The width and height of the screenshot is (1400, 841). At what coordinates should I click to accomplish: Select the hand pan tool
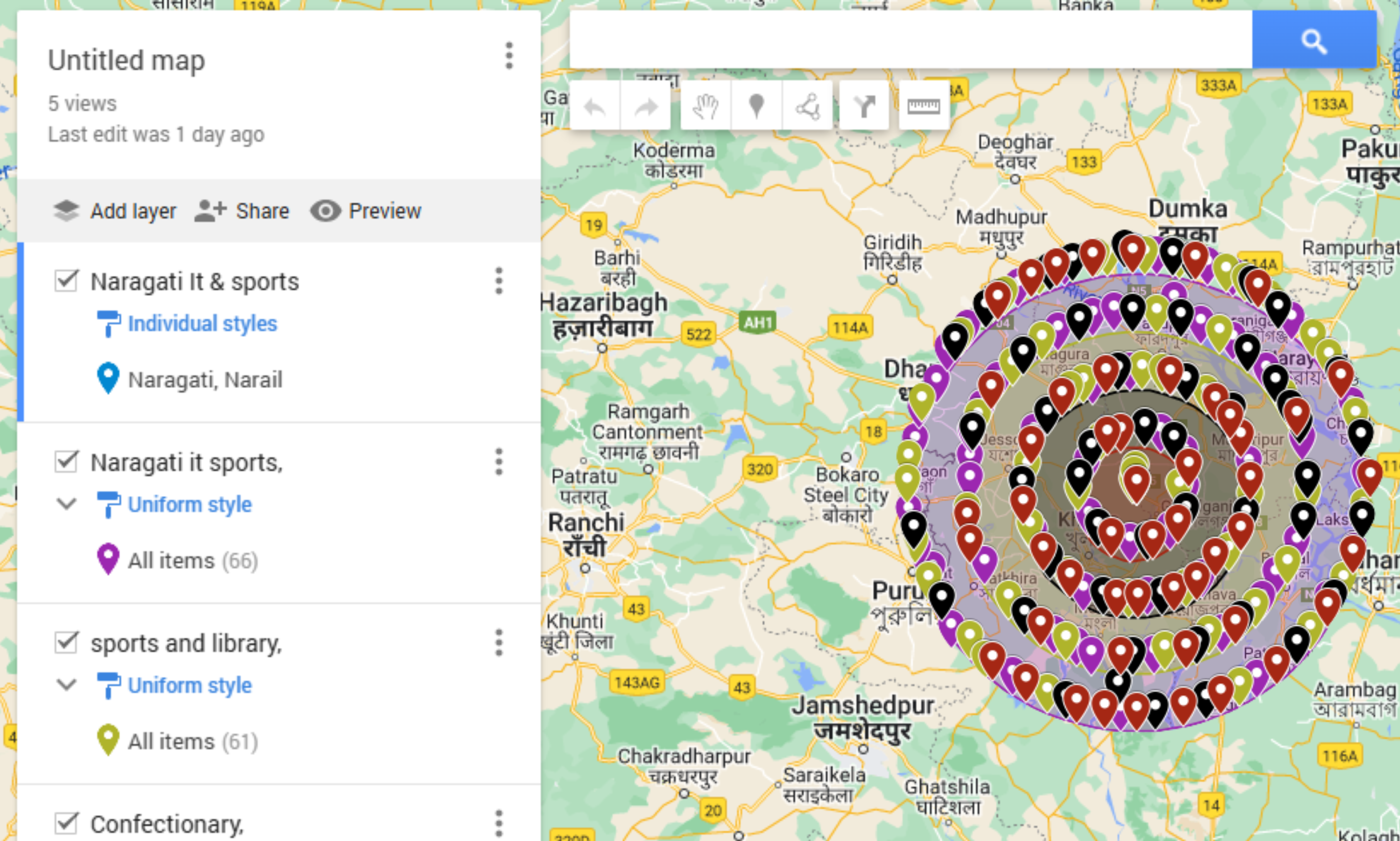tap(705, 106)
